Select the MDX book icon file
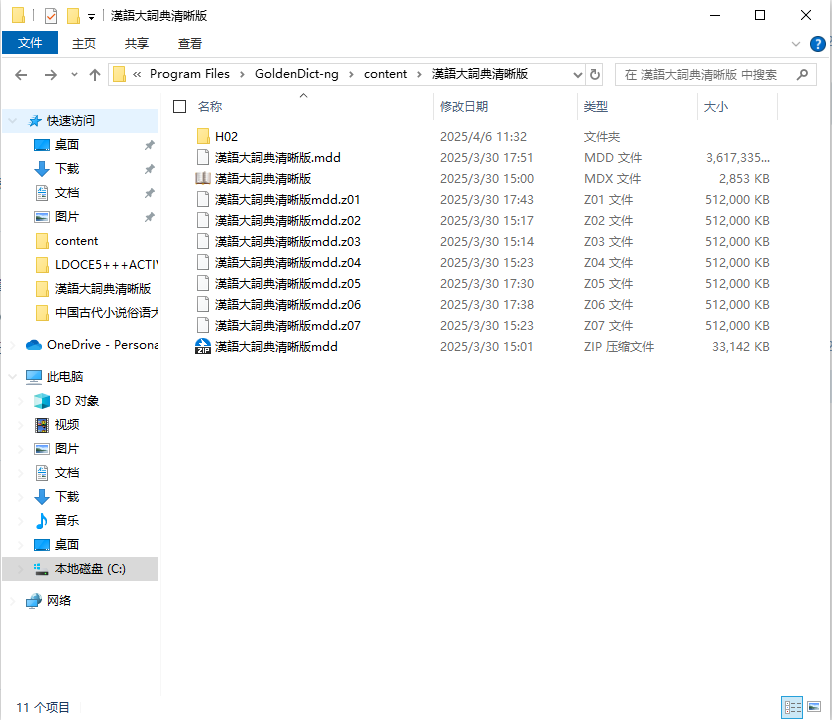 tap(203, 178)
